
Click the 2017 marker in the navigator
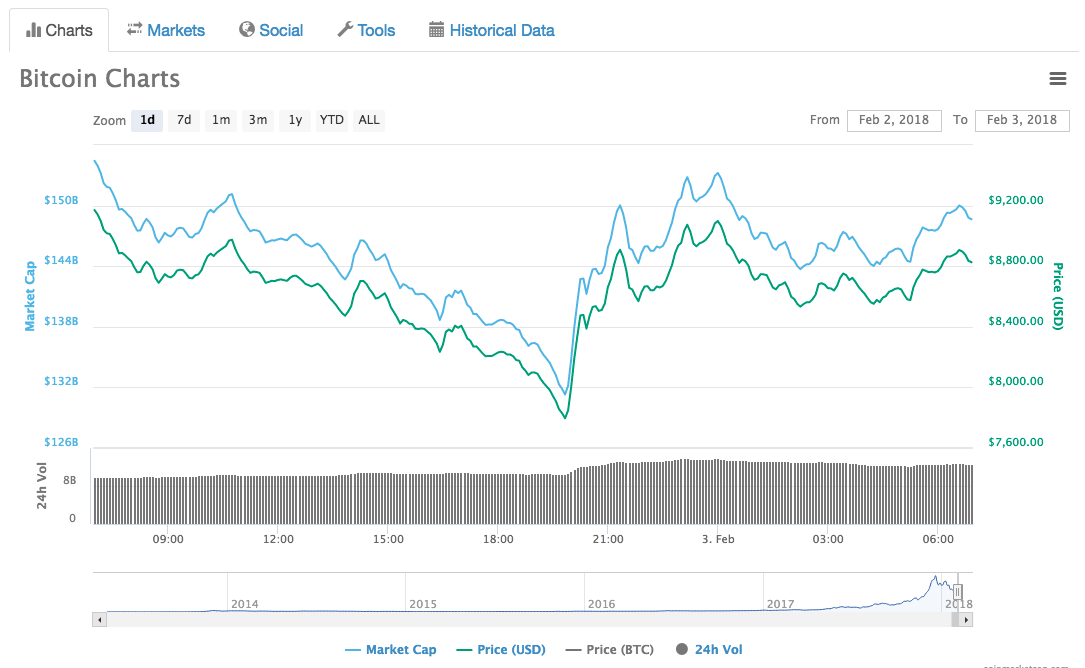[780, 604]
